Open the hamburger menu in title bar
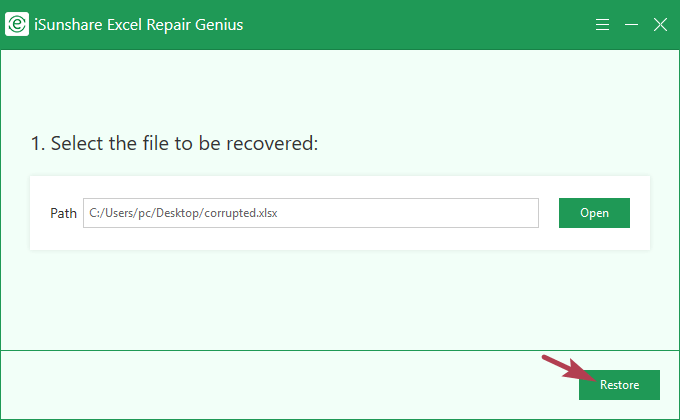 pos(602,24)
